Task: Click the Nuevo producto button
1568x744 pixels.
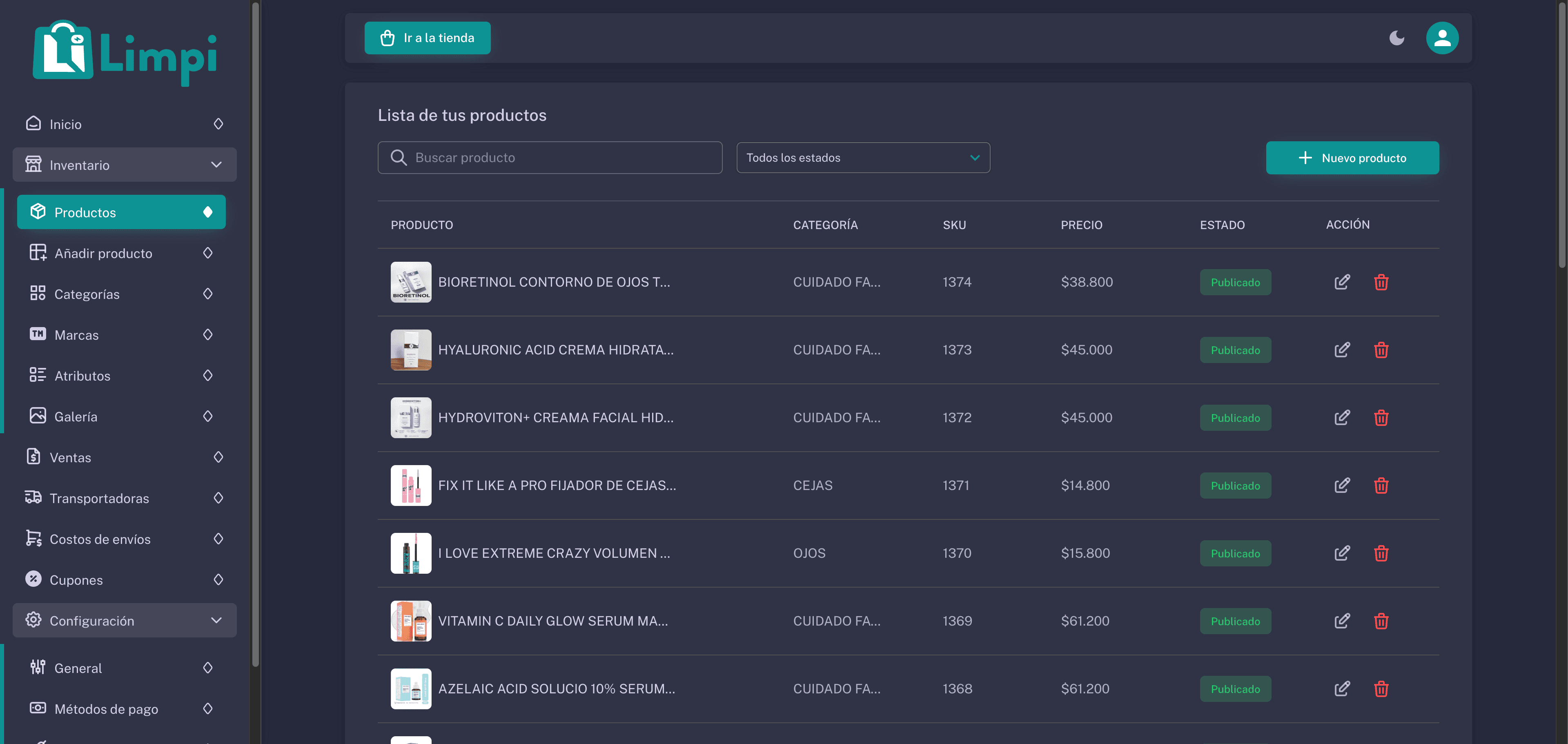Action: tap(1352, 158)
